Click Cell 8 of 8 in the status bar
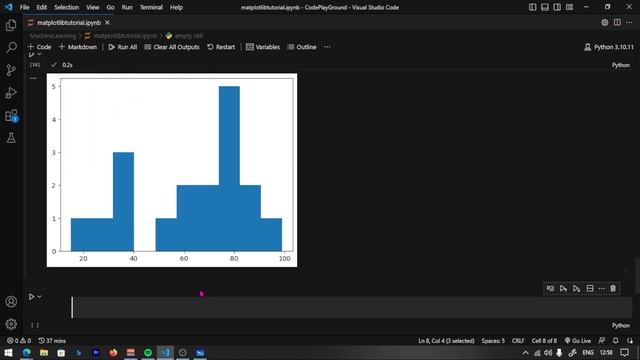 [x=544, y=340]
